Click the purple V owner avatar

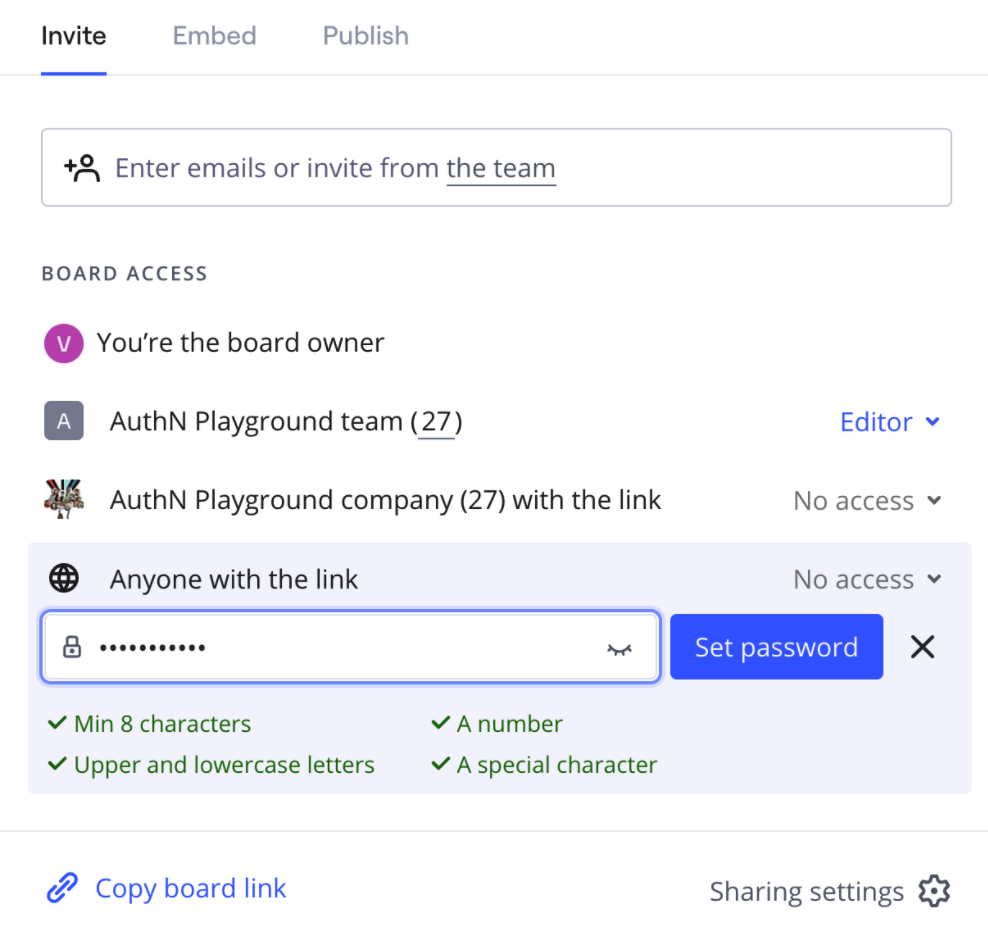tap(64, 344)
